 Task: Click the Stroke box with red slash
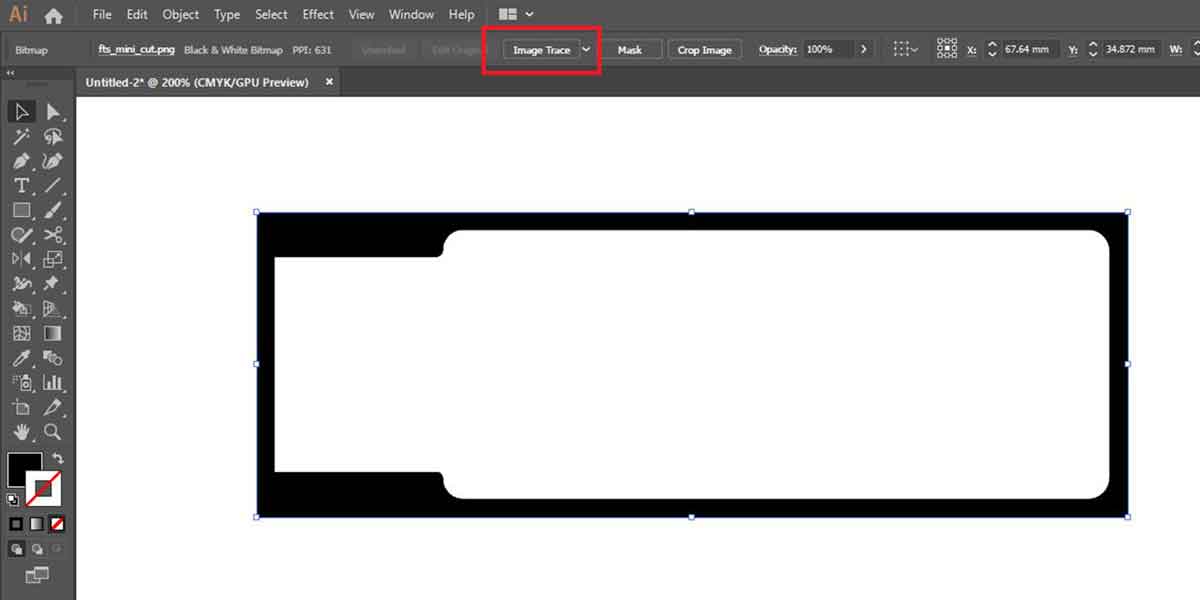[x=45, y=489]
